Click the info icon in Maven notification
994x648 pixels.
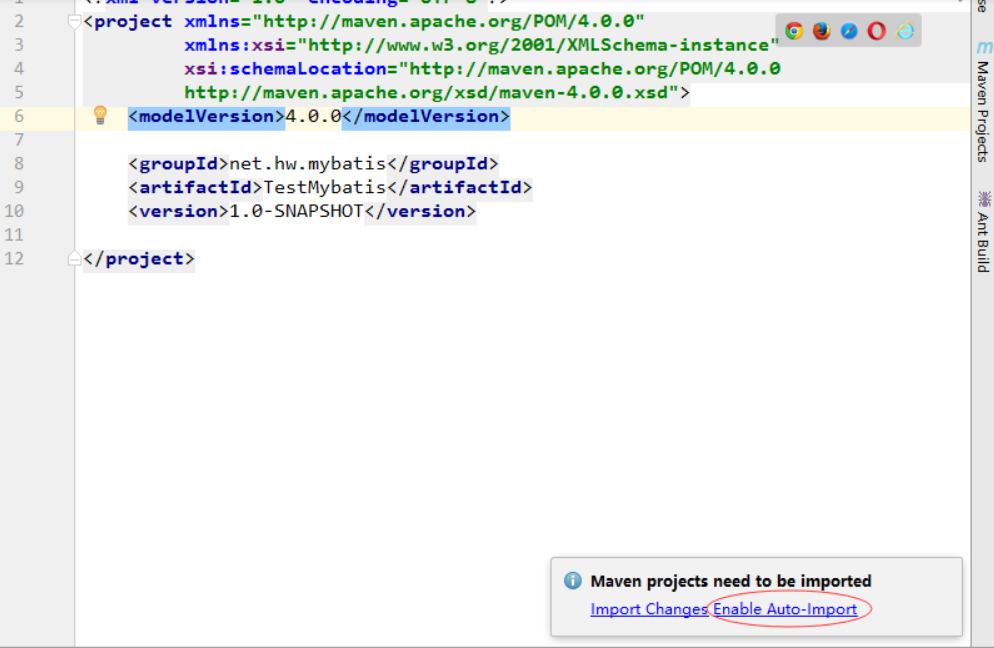click(x=572, y=581)
